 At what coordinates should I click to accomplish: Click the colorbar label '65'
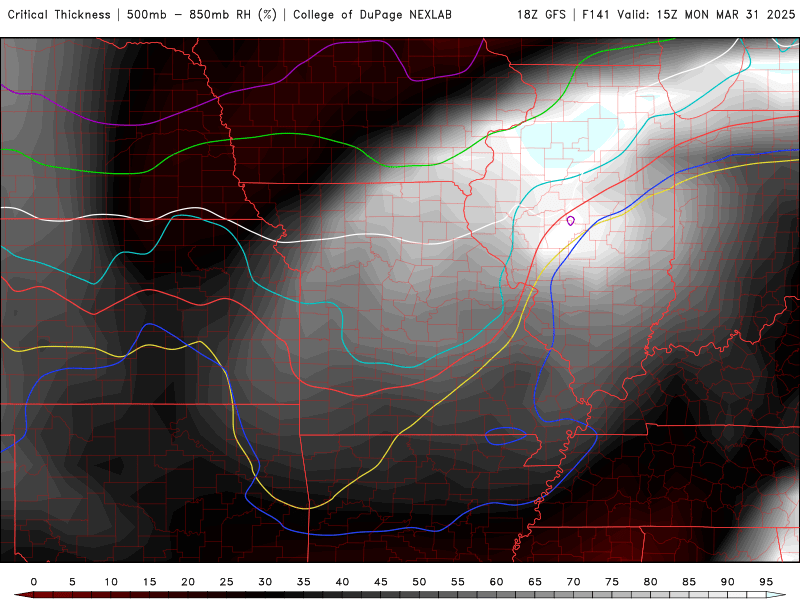[x=535, y=582]
